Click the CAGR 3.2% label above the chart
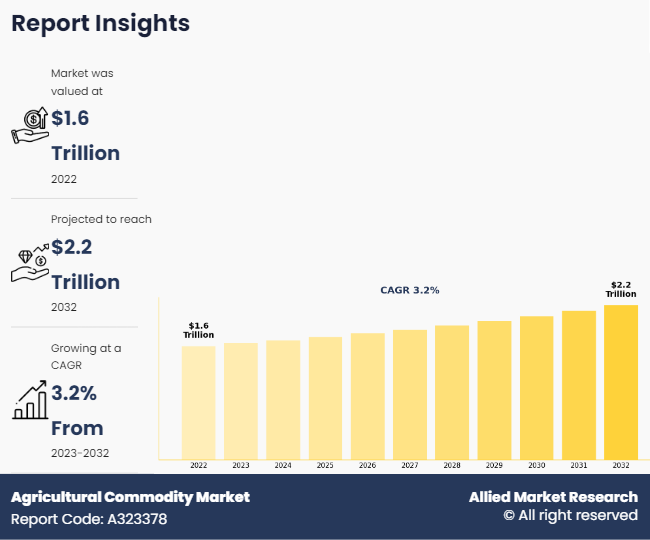Screen dimensions: 650x540 pyautogui.click(x=410, y=290)
